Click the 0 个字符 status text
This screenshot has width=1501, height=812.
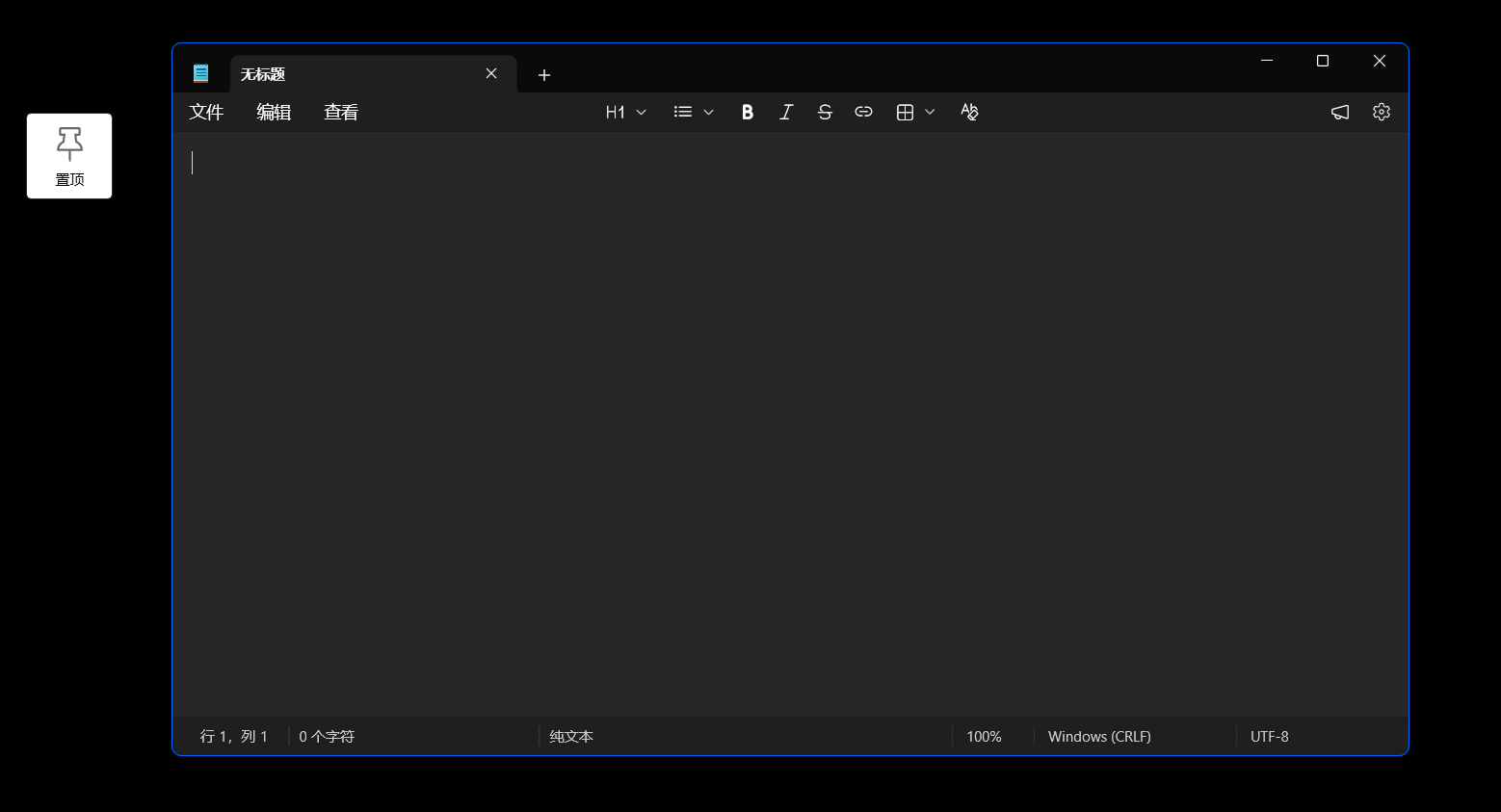click(x=327, y=736)
